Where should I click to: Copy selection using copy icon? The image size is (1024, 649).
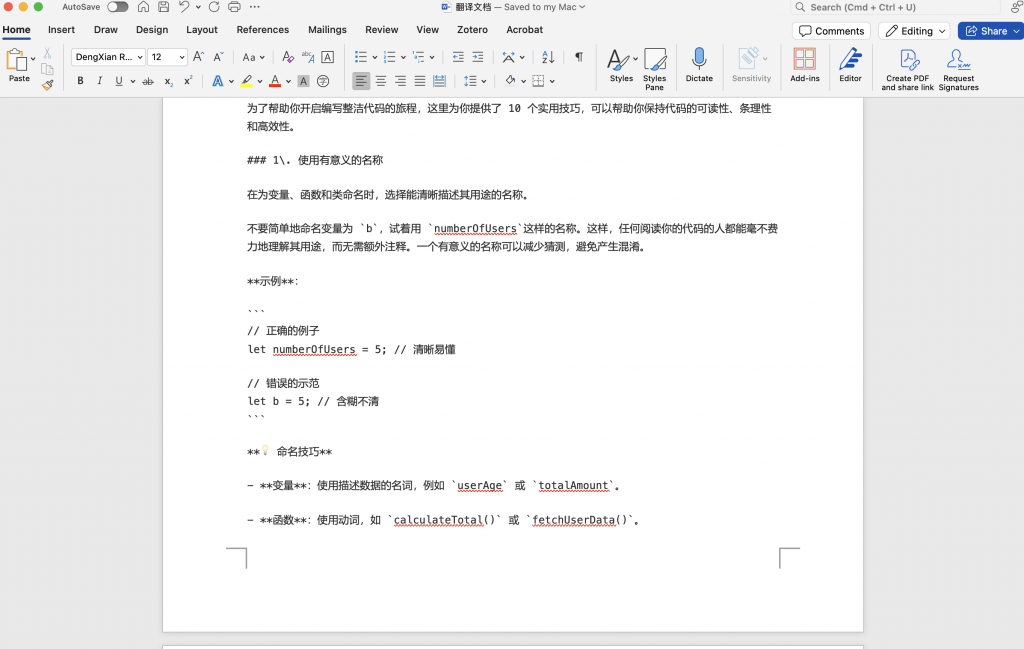[47, 69]
